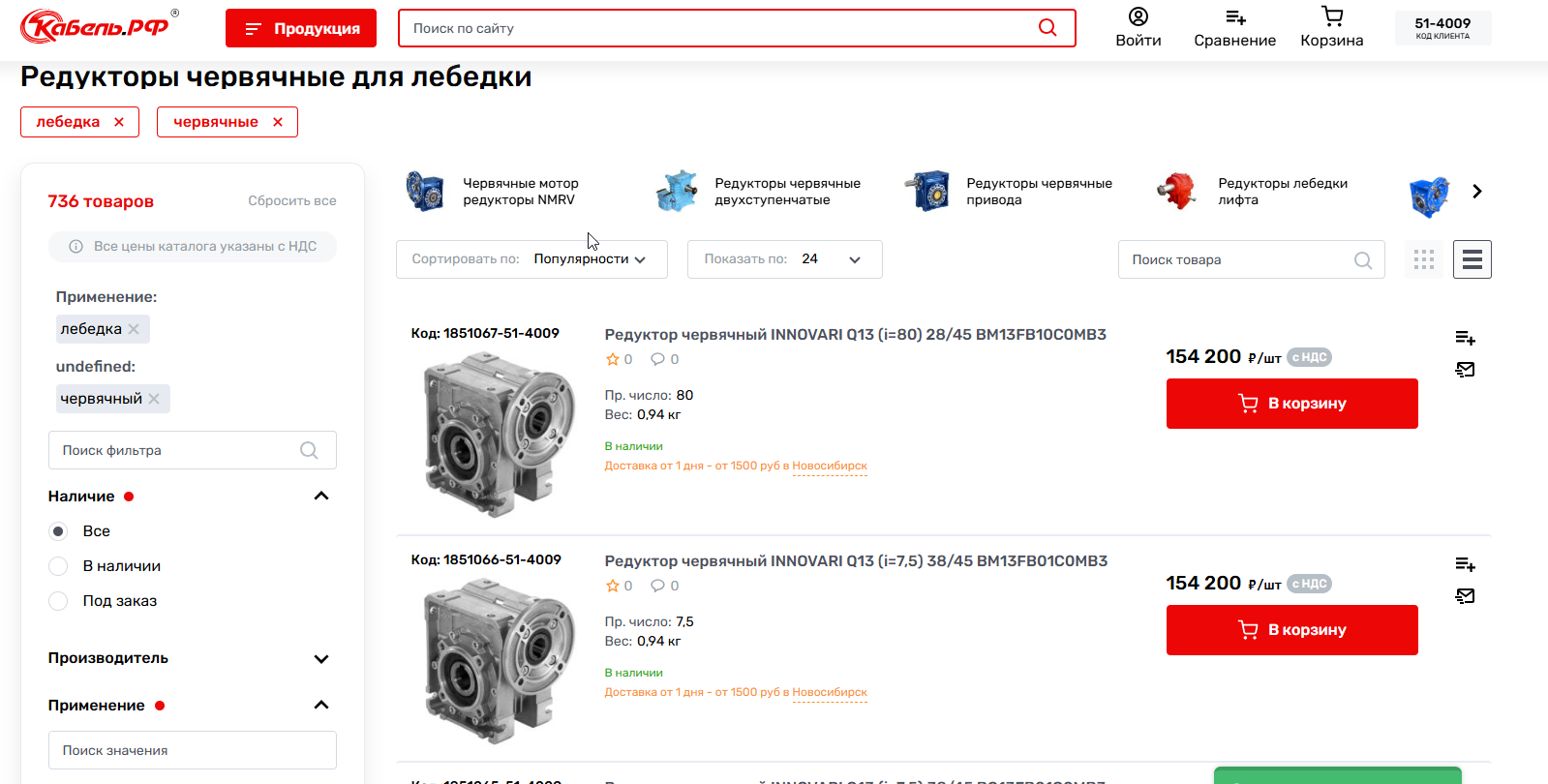The width and height of the screenshot is (1548, 784).
Task: Open the Корзина cart icon
Action: click(1332, 15)
